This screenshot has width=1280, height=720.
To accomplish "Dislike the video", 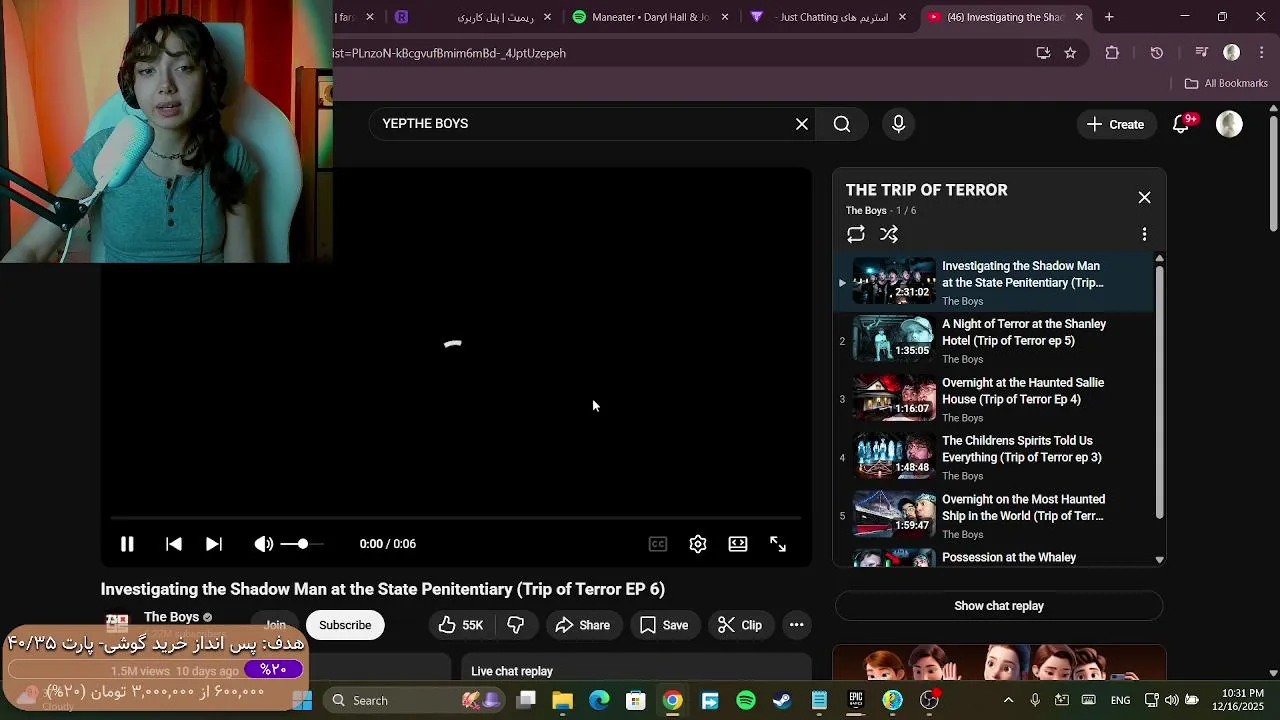I will 516,625.
